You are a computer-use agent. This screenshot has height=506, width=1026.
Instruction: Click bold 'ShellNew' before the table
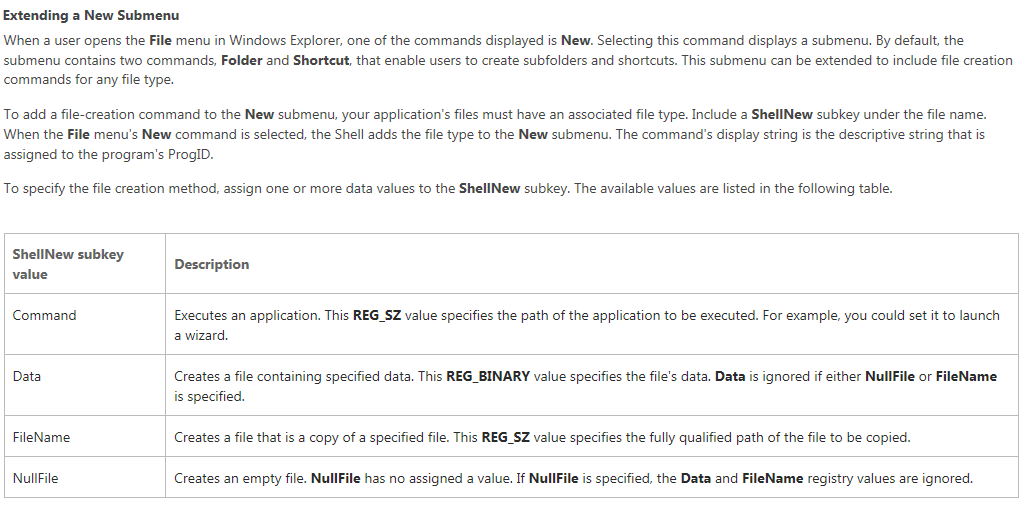(x=489, y=189)
